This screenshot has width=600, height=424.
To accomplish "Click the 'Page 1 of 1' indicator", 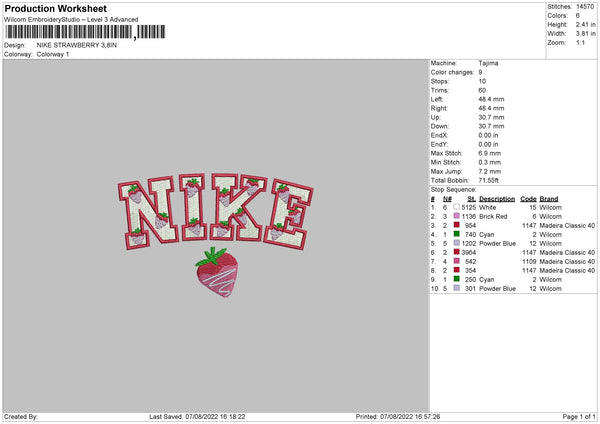I will coord(579,416).
